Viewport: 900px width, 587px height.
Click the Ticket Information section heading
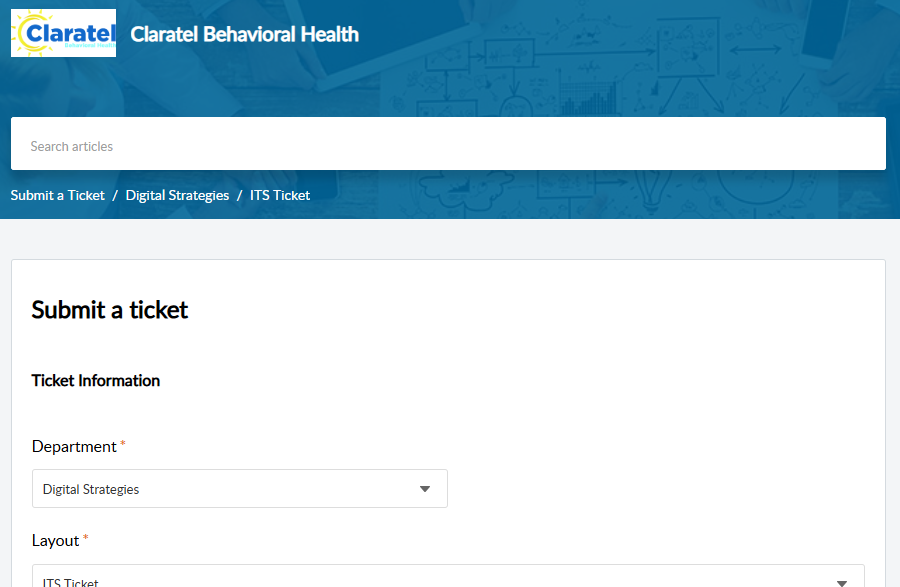pos(96,380)
